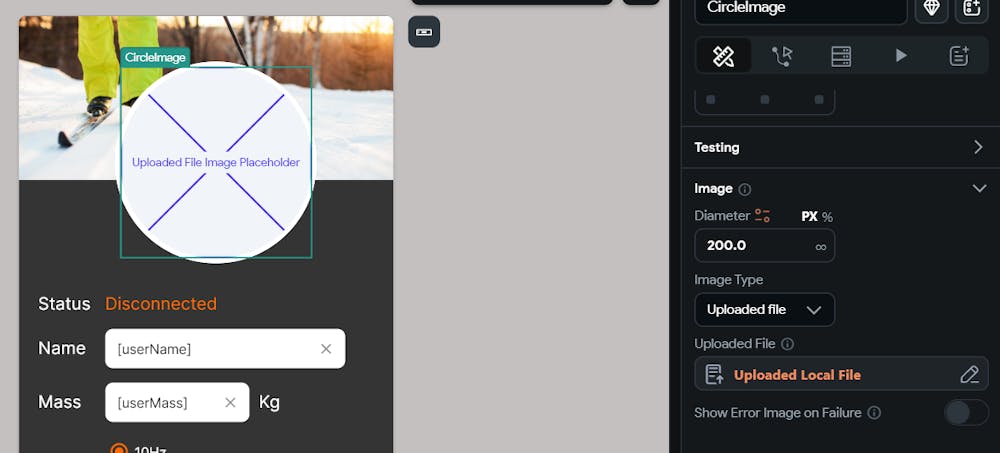Image resolution: width=1000 pixels, height=453 pixels.
Task: Click the canvas width toggle icon
Action: 424,32
